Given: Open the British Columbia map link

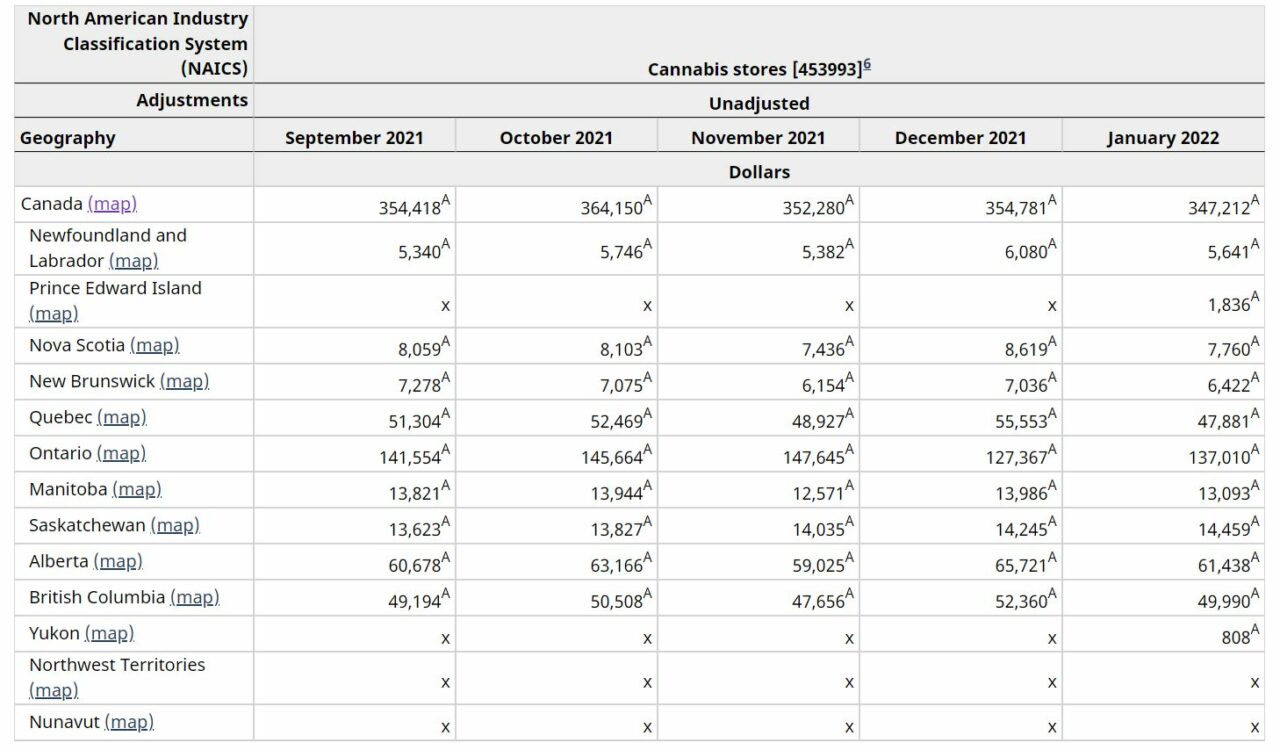Looking at the screenshot, I should point(194,598).
